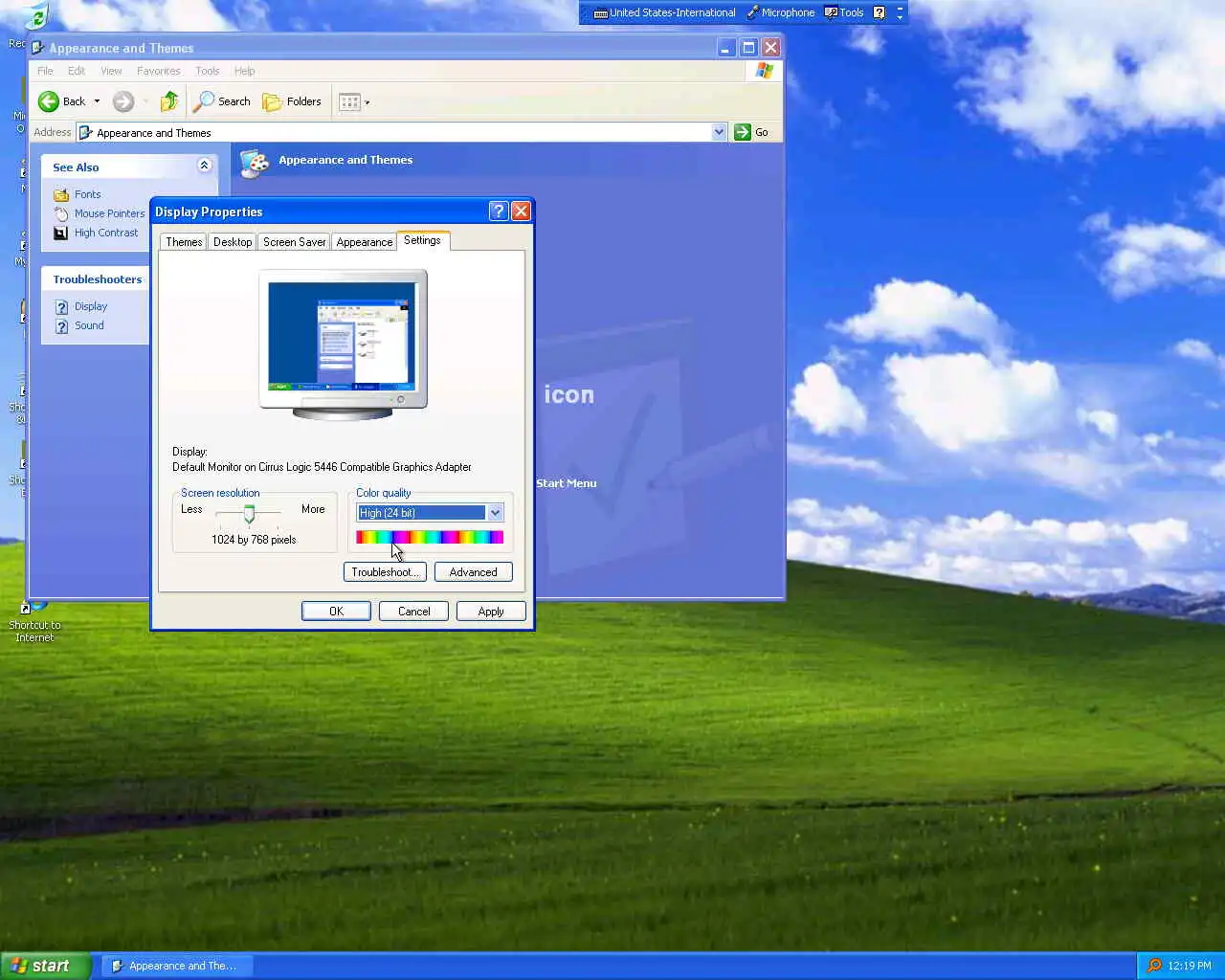Click the High Contrast icon

pyautogui.click(x=61, y=233)
